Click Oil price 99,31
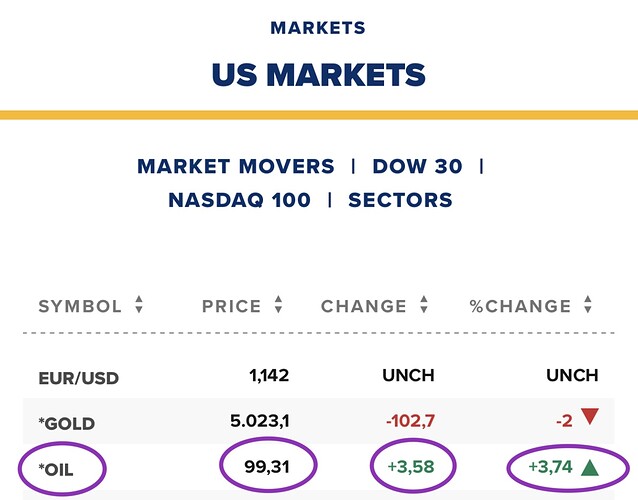The height and width of the screenshot is (500, 638). 270,466
